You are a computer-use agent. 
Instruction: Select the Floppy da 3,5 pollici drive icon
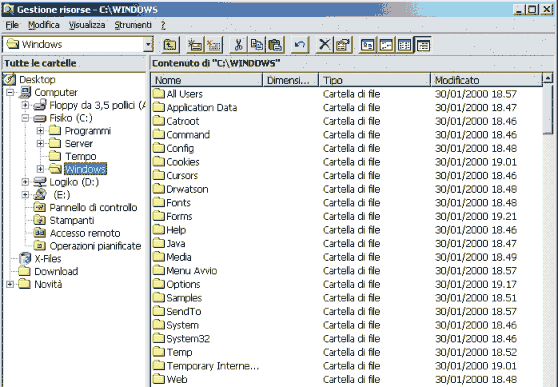coord(40,105)
